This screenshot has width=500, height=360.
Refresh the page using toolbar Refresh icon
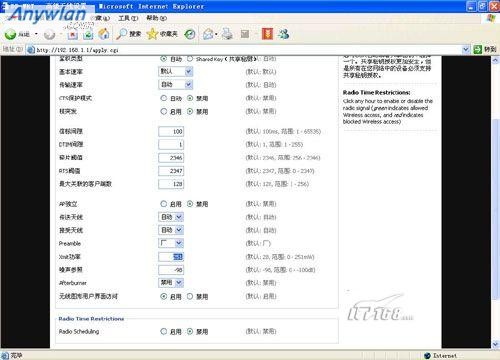[88, 34]
